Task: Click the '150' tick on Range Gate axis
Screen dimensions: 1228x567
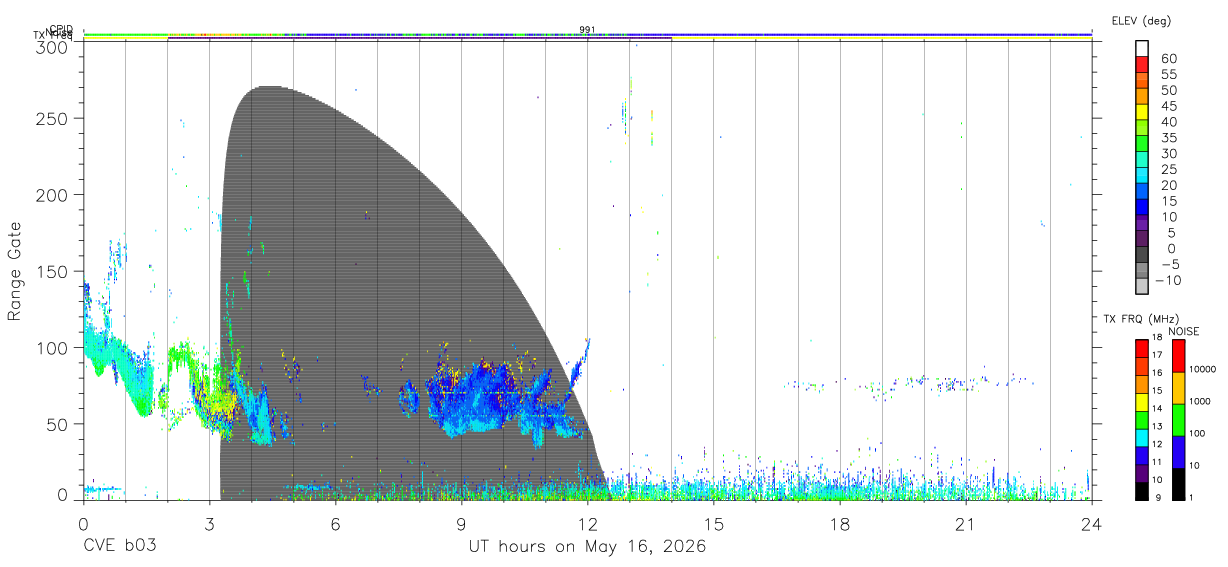Action: 51,271
